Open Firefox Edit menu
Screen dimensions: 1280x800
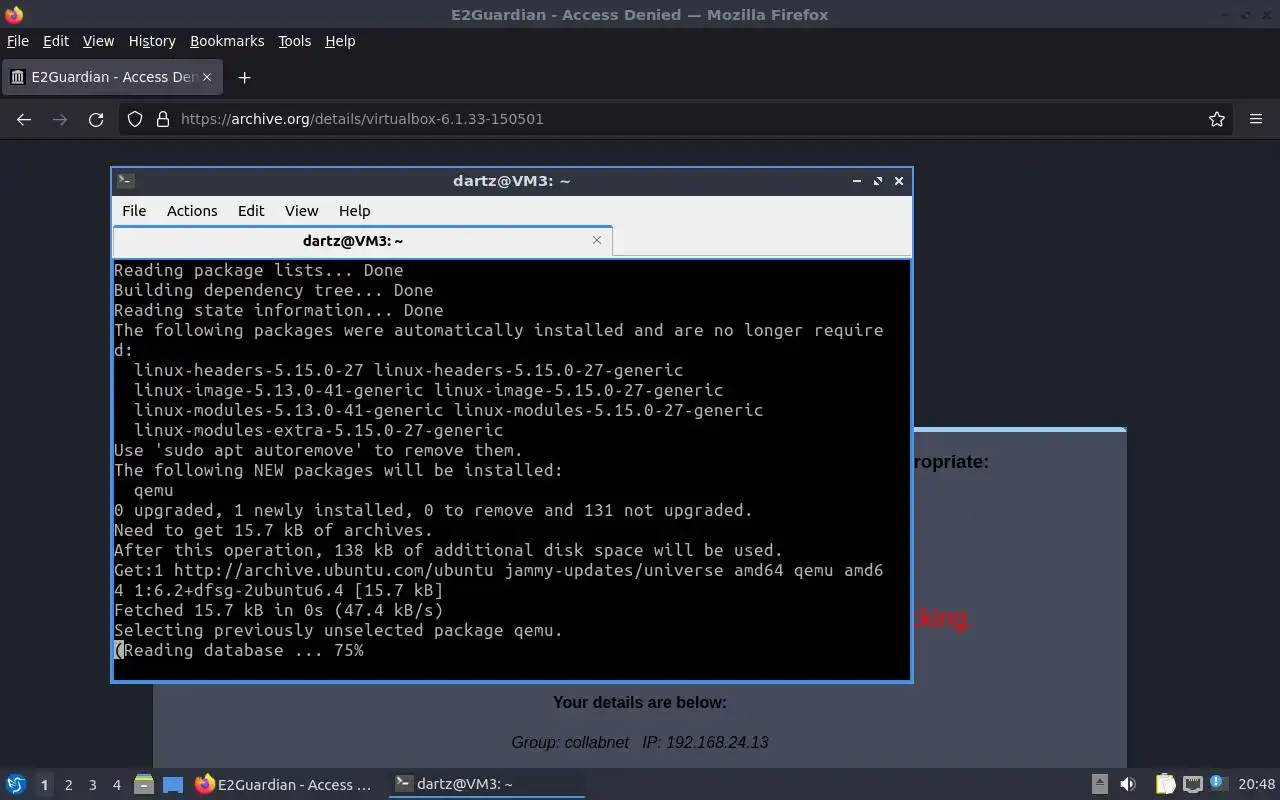(56, 41)
